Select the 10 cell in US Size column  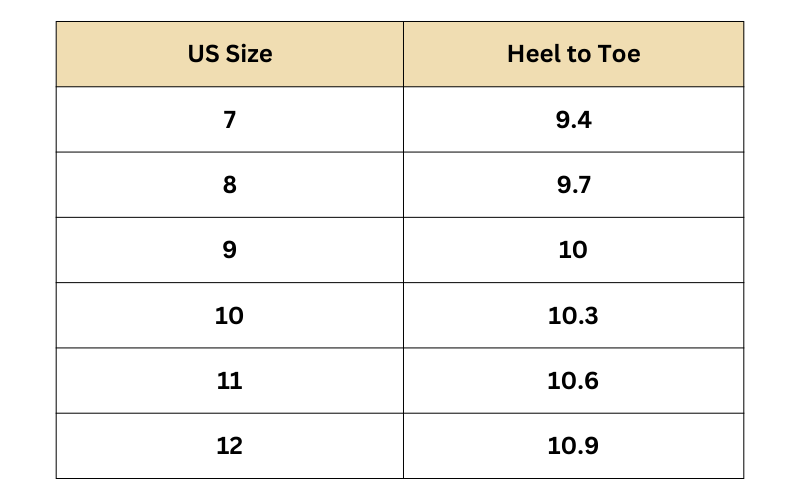pos(230,316)
